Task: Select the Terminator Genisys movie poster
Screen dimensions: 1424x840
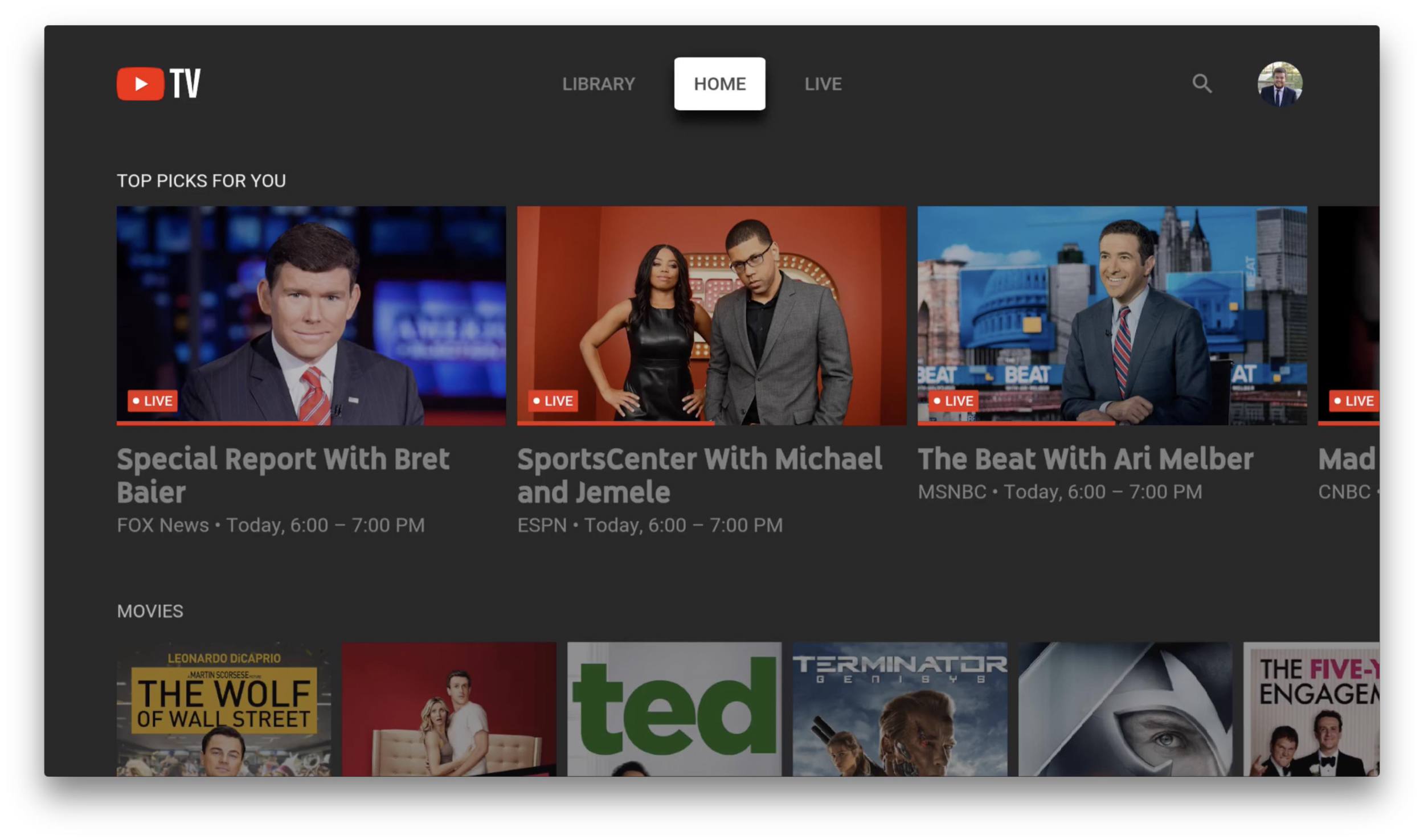Action: click(899, 709)
